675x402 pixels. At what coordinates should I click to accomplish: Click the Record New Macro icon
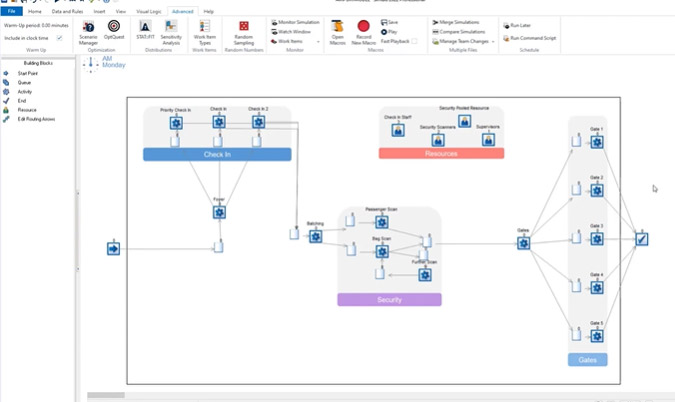tap(363, 30)
